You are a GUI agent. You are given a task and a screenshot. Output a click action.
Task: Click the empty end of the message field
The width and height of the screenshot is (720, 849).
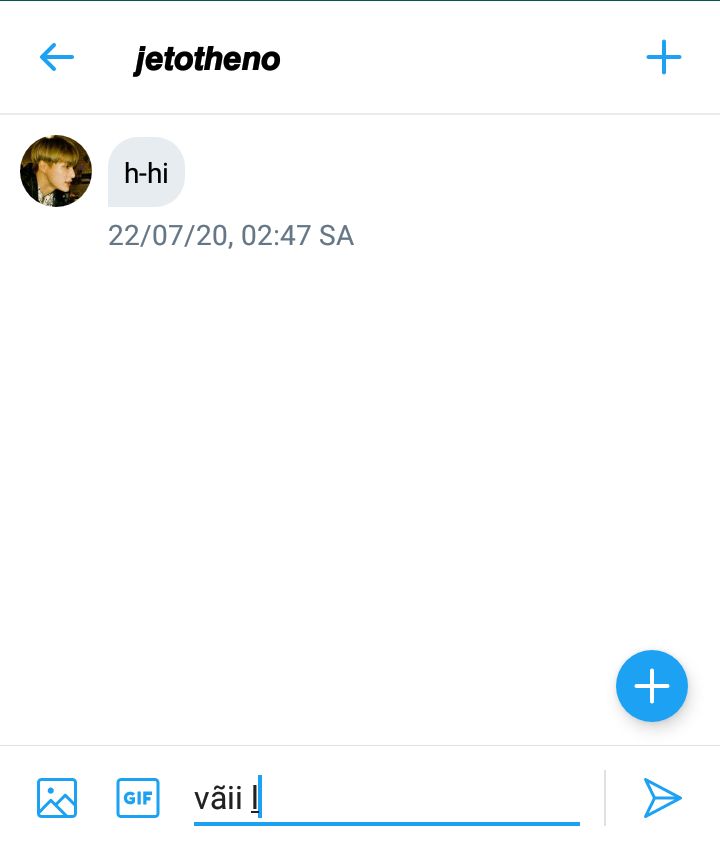point(422,799)
